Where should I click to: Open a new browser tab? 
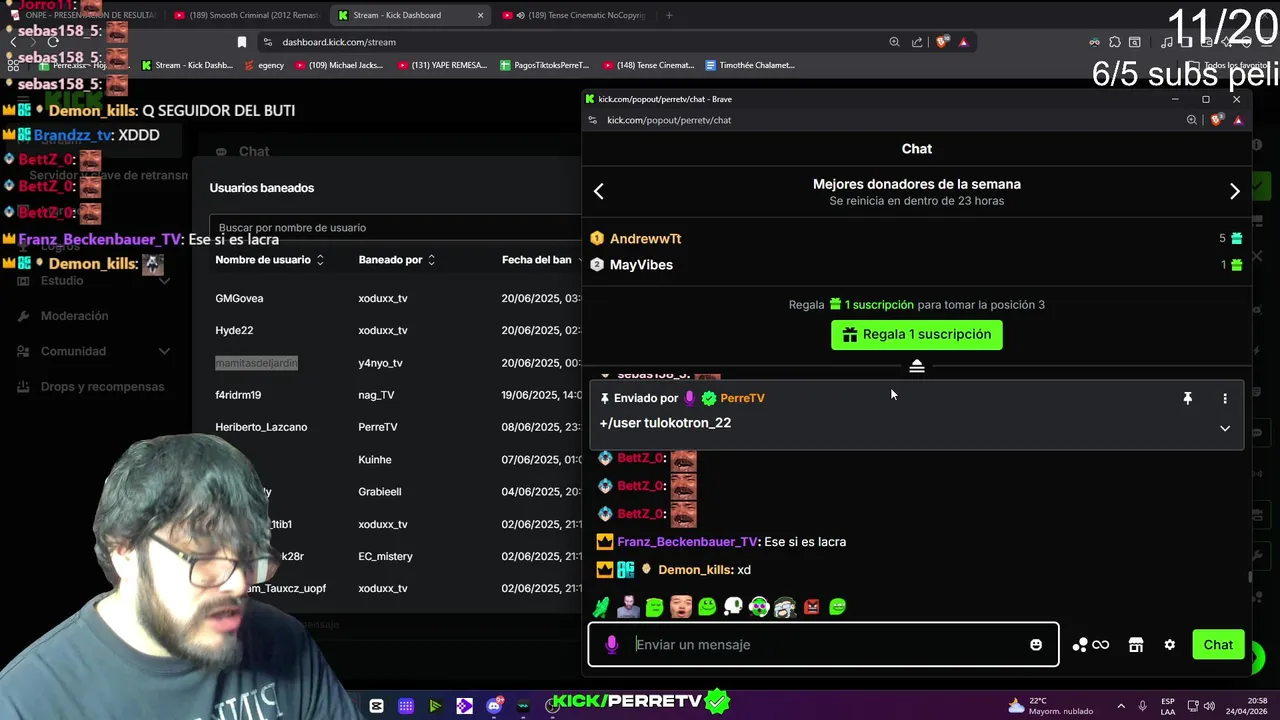click(x=669, y=15)
